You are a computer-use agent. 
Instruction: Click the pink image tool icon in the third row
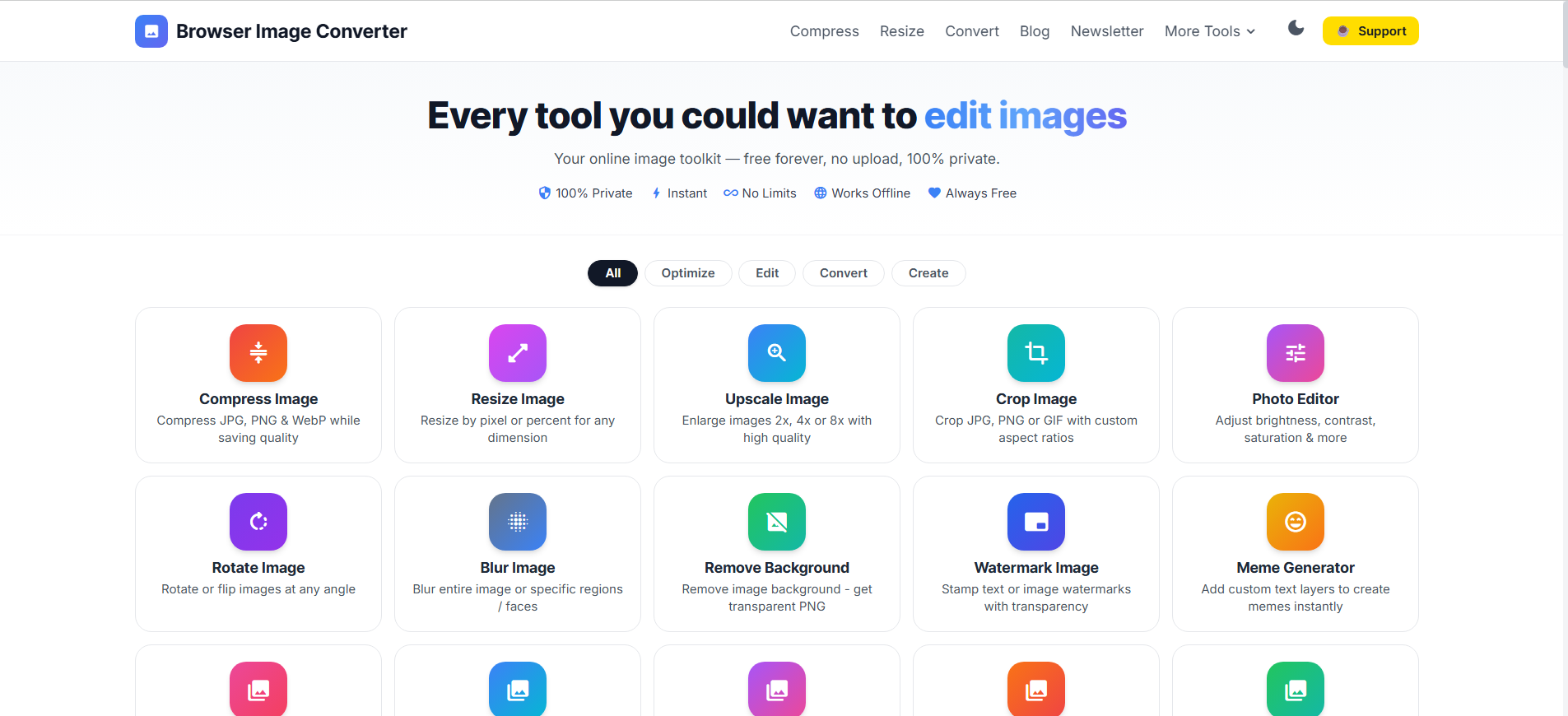[x=258, y=689]
